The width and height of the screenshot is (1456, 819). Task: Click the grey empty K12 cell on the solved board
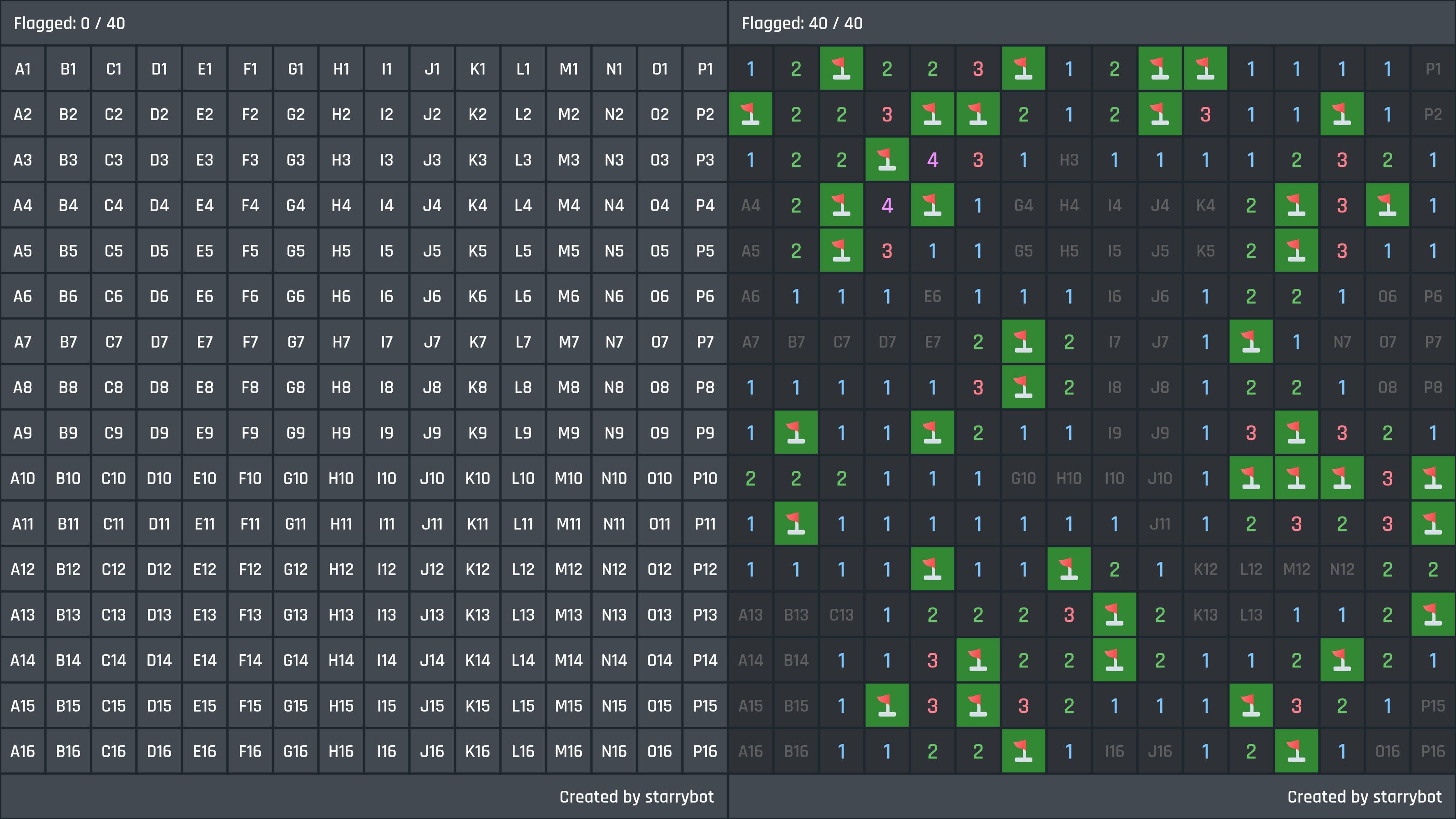click(x=1205, y=569)
